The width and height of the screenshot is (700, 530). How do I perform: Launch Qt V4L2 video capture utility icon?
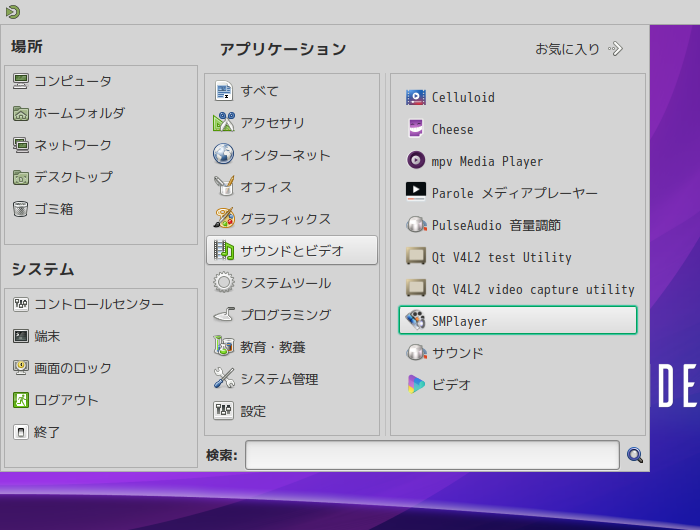click(x=416, y=288)
